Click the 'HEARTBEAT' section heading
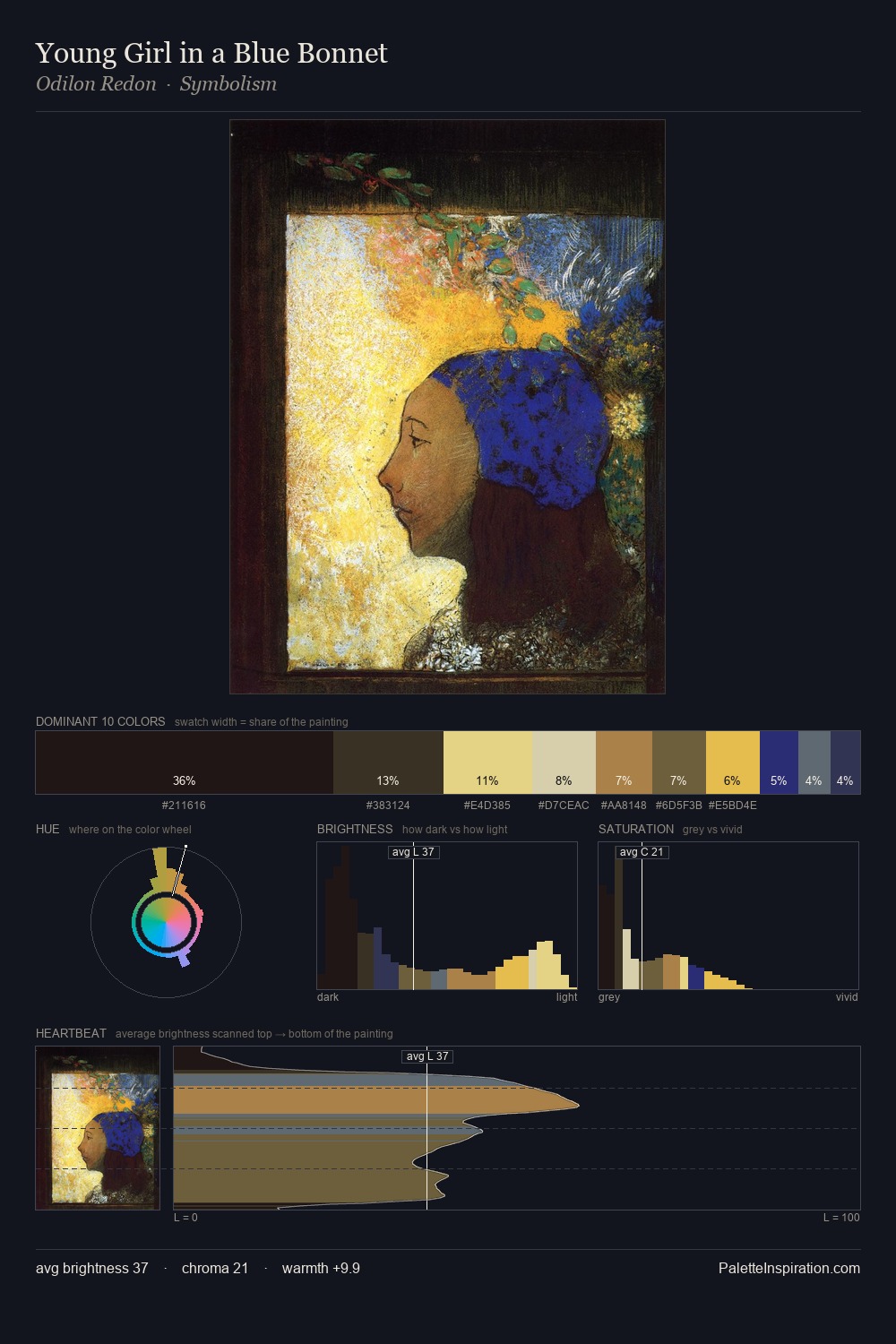The width and height of the screenshot is (896, 1344). coord(71,1033)
